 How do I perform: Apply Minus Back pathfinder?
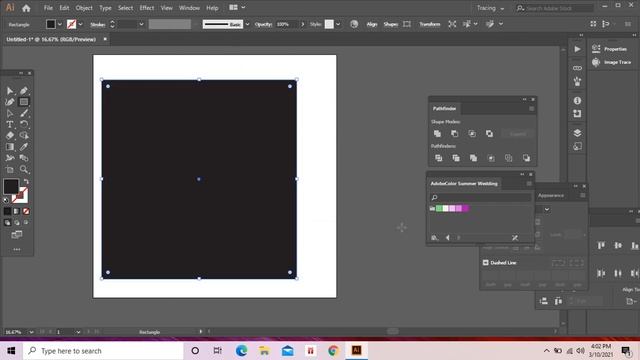[526, 158]
